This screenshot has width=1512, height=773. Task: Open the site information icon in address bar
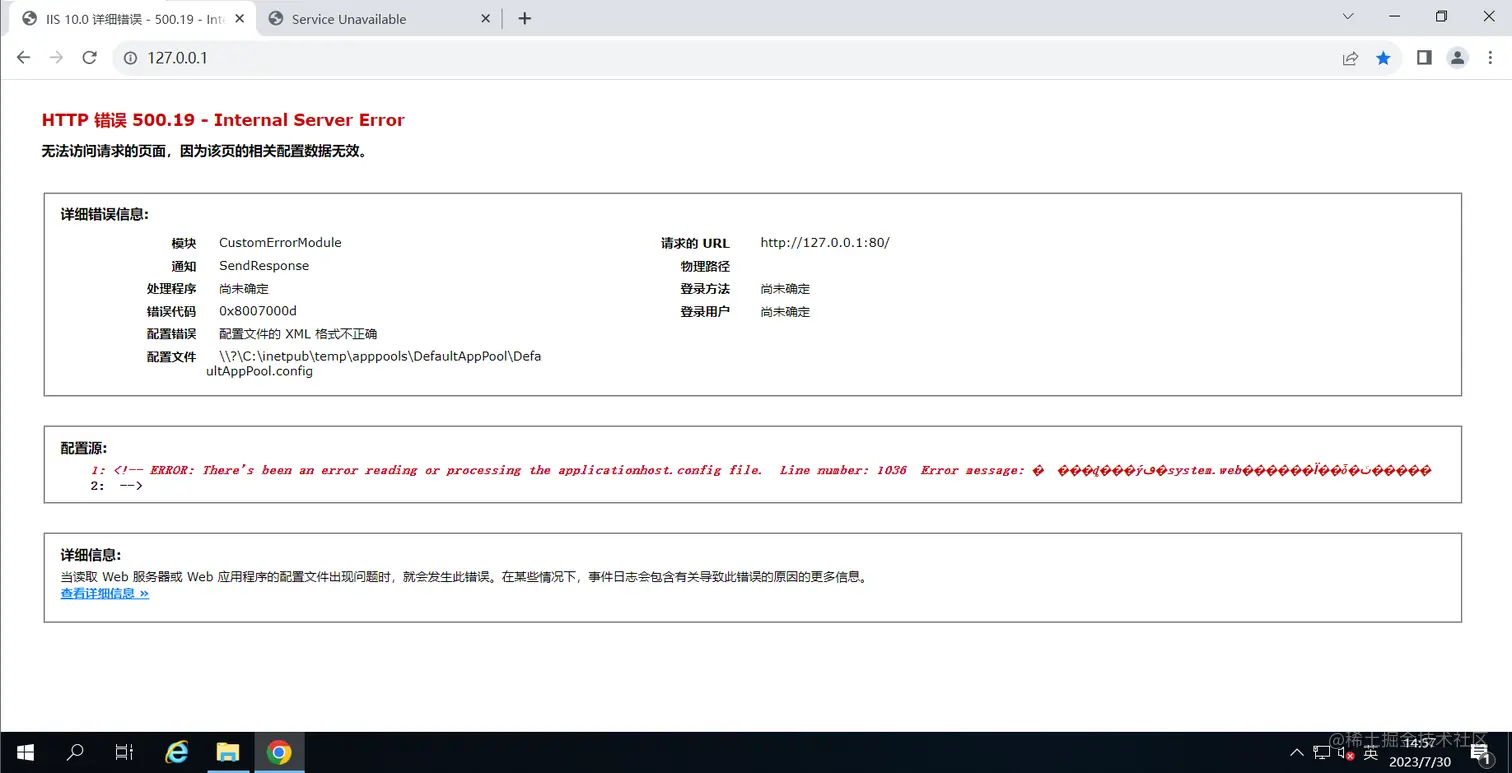pyautogui.click(x=130, y=58)
